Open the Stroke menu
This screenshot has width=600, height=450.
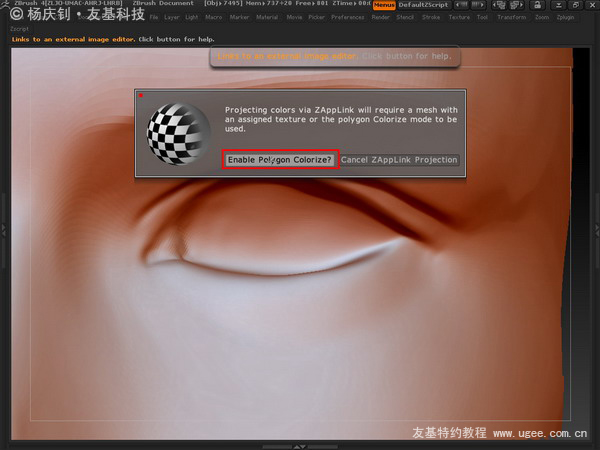coord(431,17)
